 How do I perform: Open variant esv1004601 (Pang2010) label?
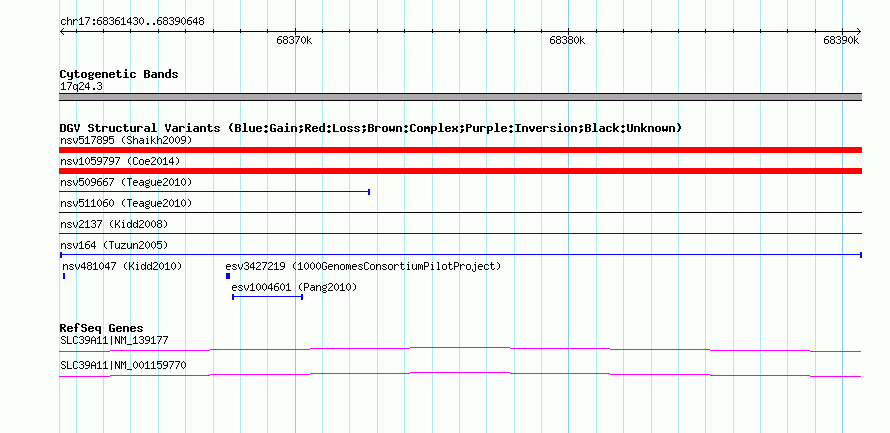click(x=294, y=287)
